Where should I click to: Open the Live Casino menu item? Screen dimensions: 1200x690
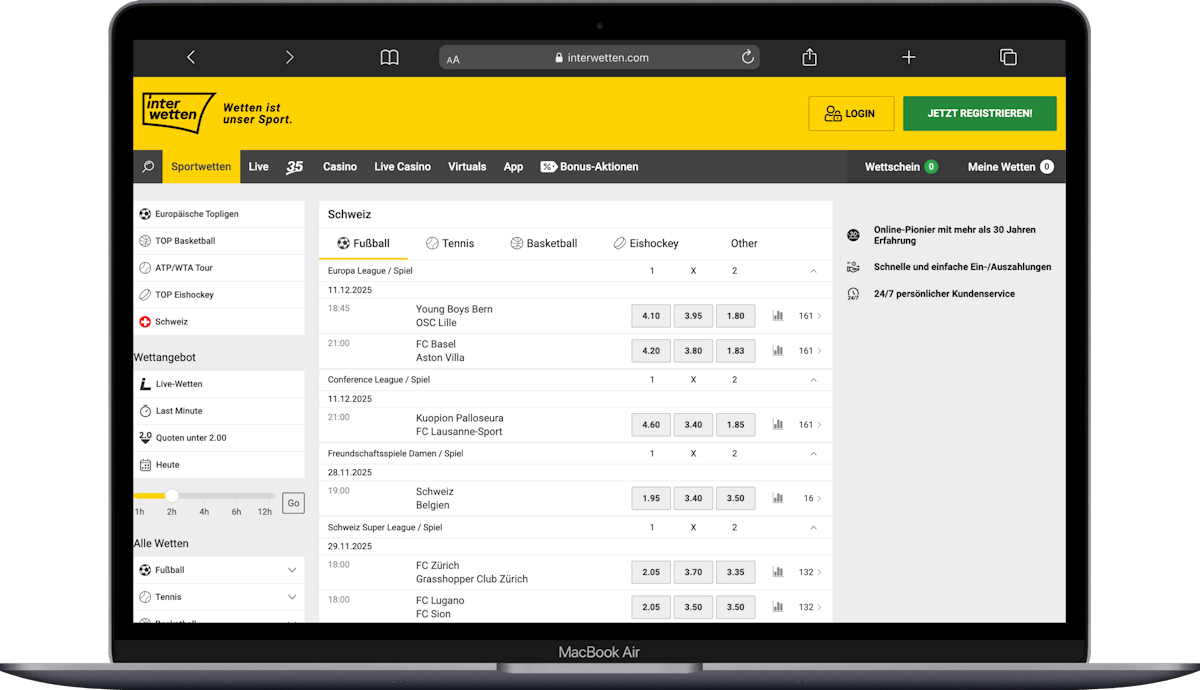[x=402, y=167]
